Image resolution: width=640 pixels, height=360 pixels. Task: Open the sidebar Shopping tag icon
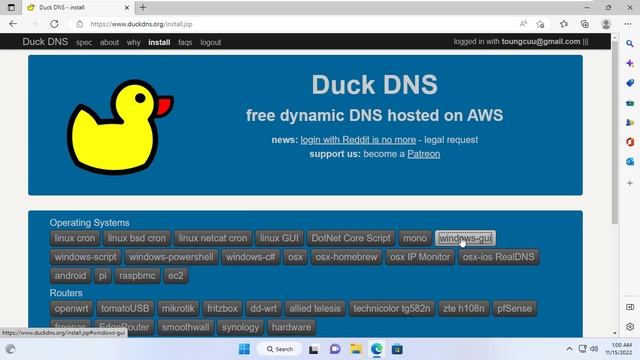click(630, 83)
